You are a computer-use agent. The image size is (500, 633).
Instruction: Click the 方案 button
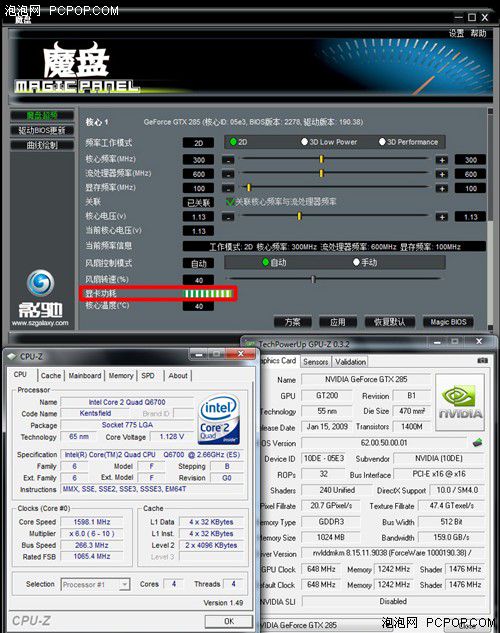[x=293, y=322]
